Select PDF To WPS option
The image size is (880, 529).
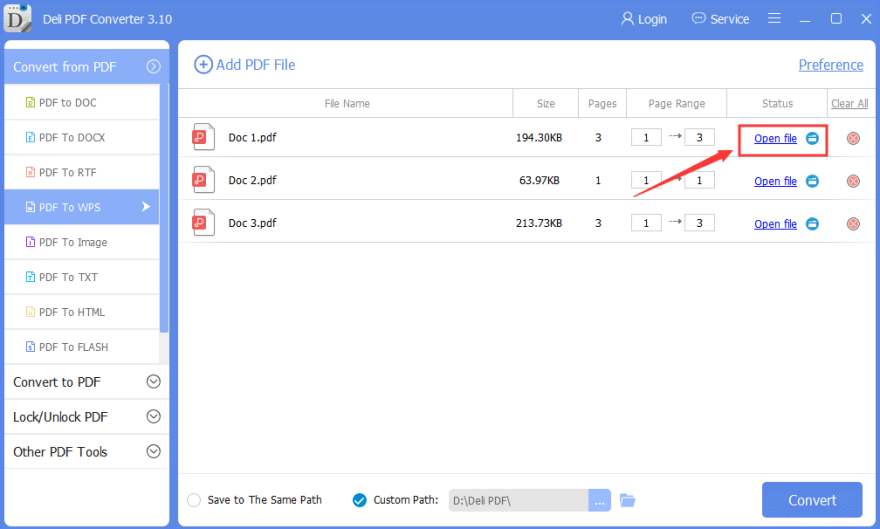coord(82,207)
